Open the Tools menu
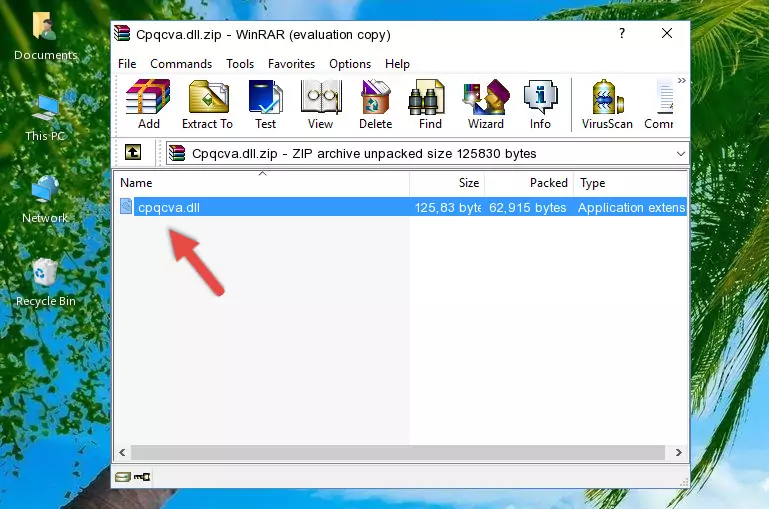The image size is (769, 509). [x=240, y=64]
